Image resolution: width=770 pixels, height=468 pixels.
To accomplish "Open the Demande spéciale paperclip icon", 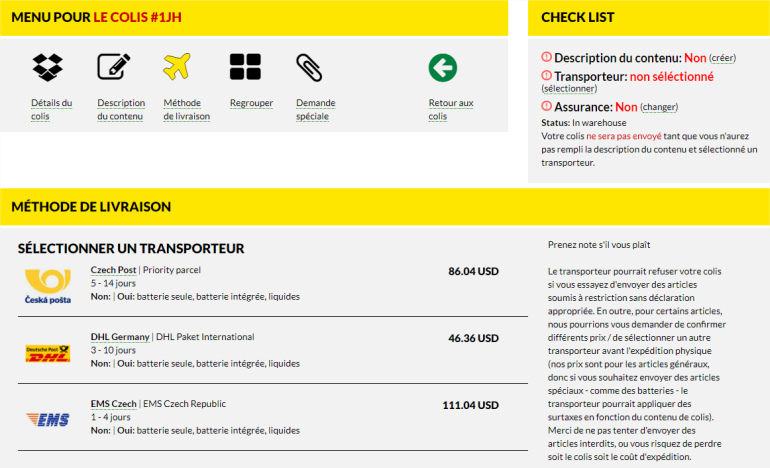I will point(309,67).
